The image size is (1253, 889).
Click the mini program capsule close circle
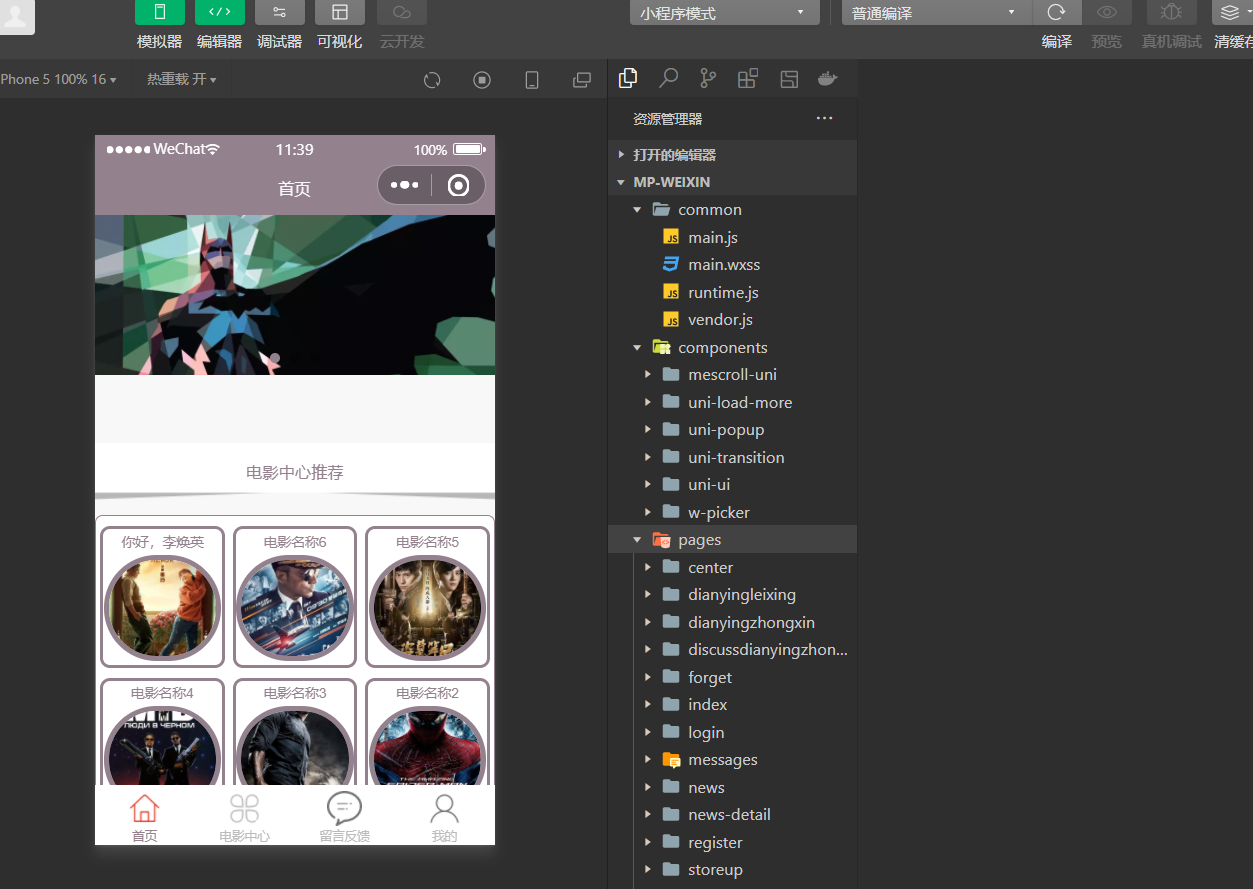click(x=459, y=185)
